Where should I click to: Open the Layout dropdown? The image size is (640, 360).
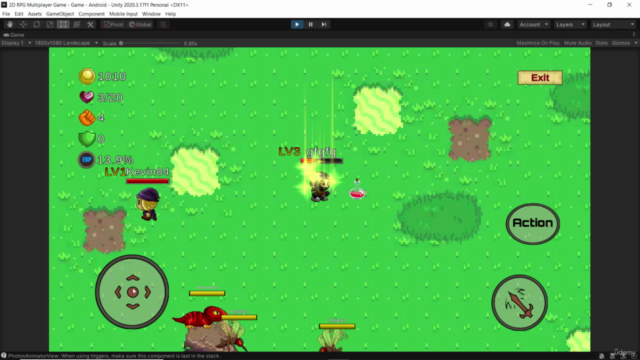point(613,24)
